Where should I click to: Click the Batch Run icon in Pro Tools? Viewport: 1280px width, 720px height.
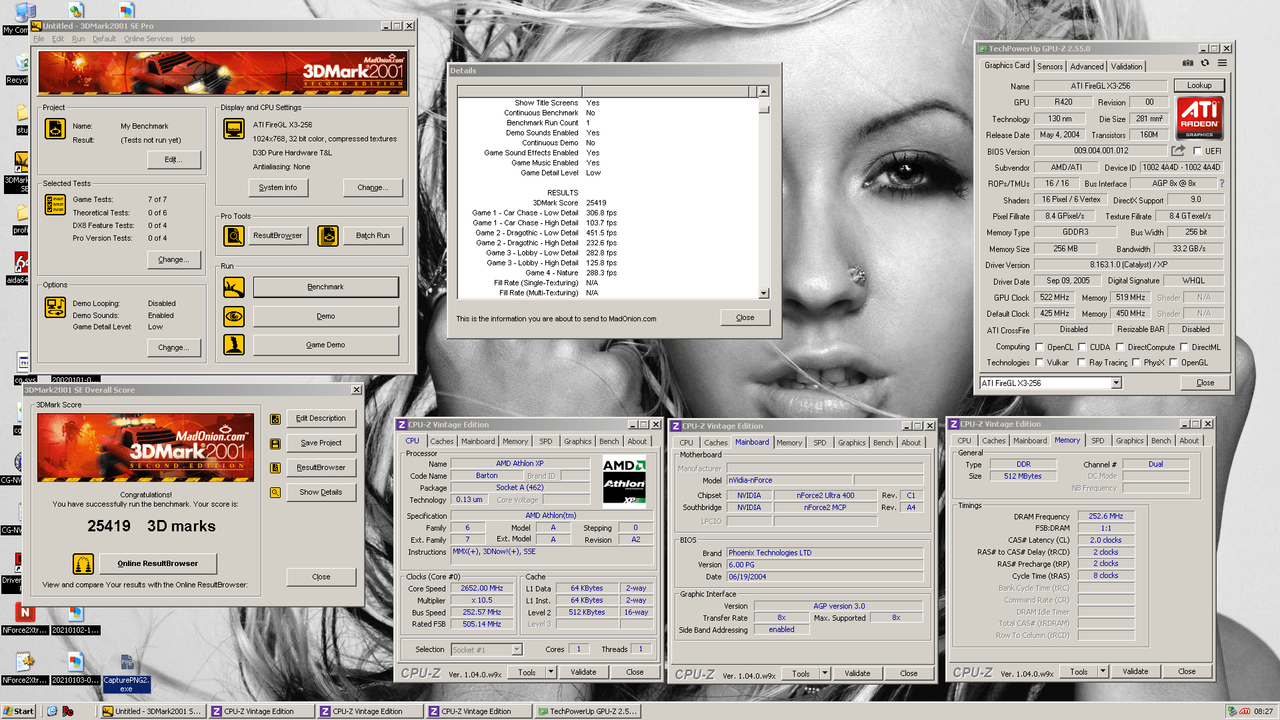(328, 235)
